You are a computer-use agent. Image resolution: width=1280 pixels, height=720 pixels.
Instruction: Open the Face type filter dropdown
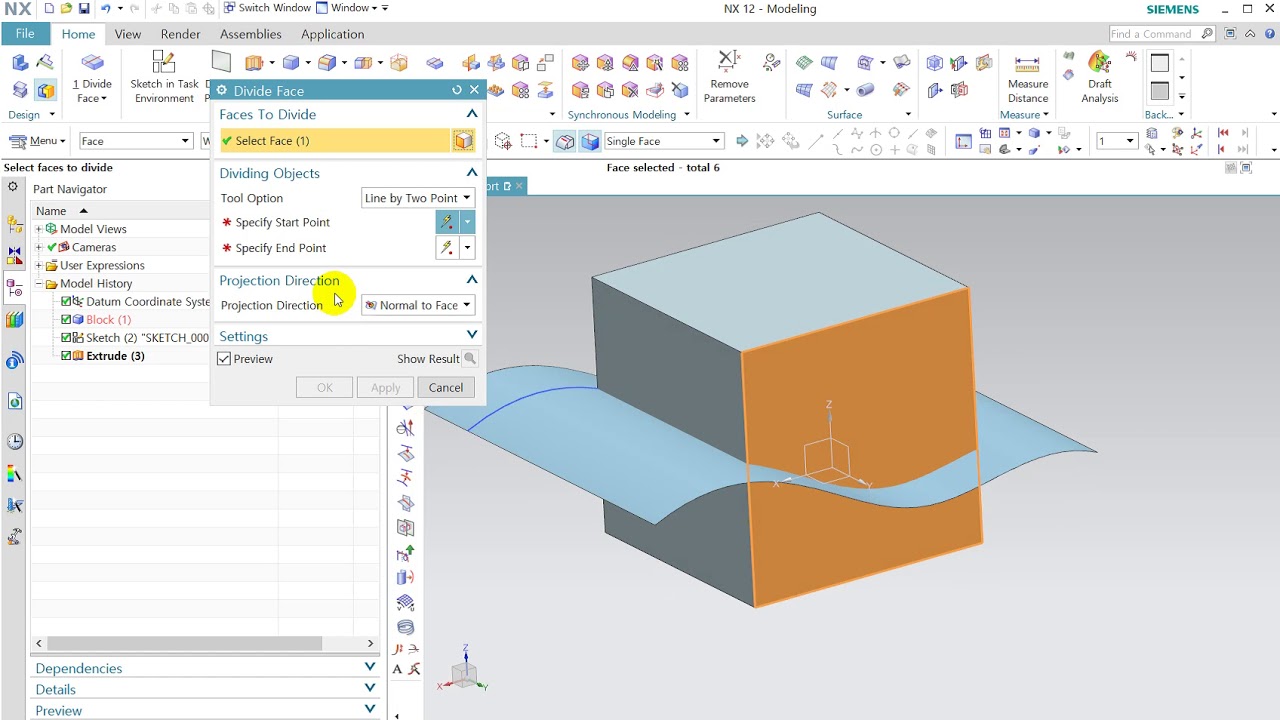(135, 141)
